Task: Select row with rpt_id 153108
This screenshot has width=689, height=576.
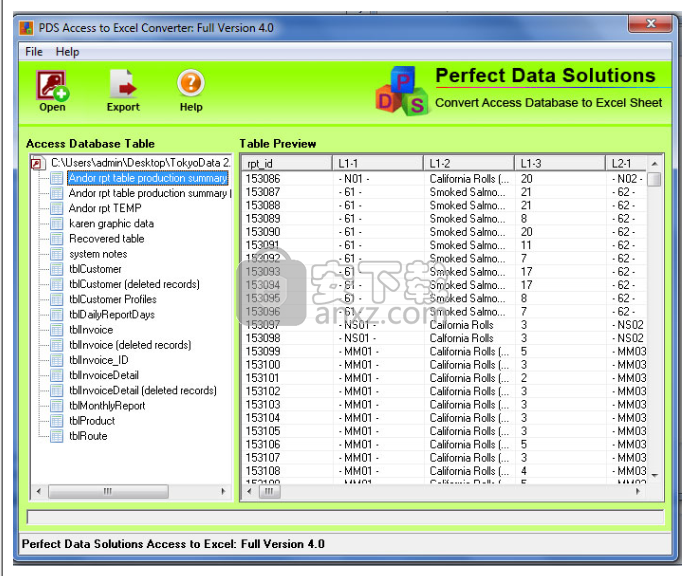Action: [x=444, y=471]
